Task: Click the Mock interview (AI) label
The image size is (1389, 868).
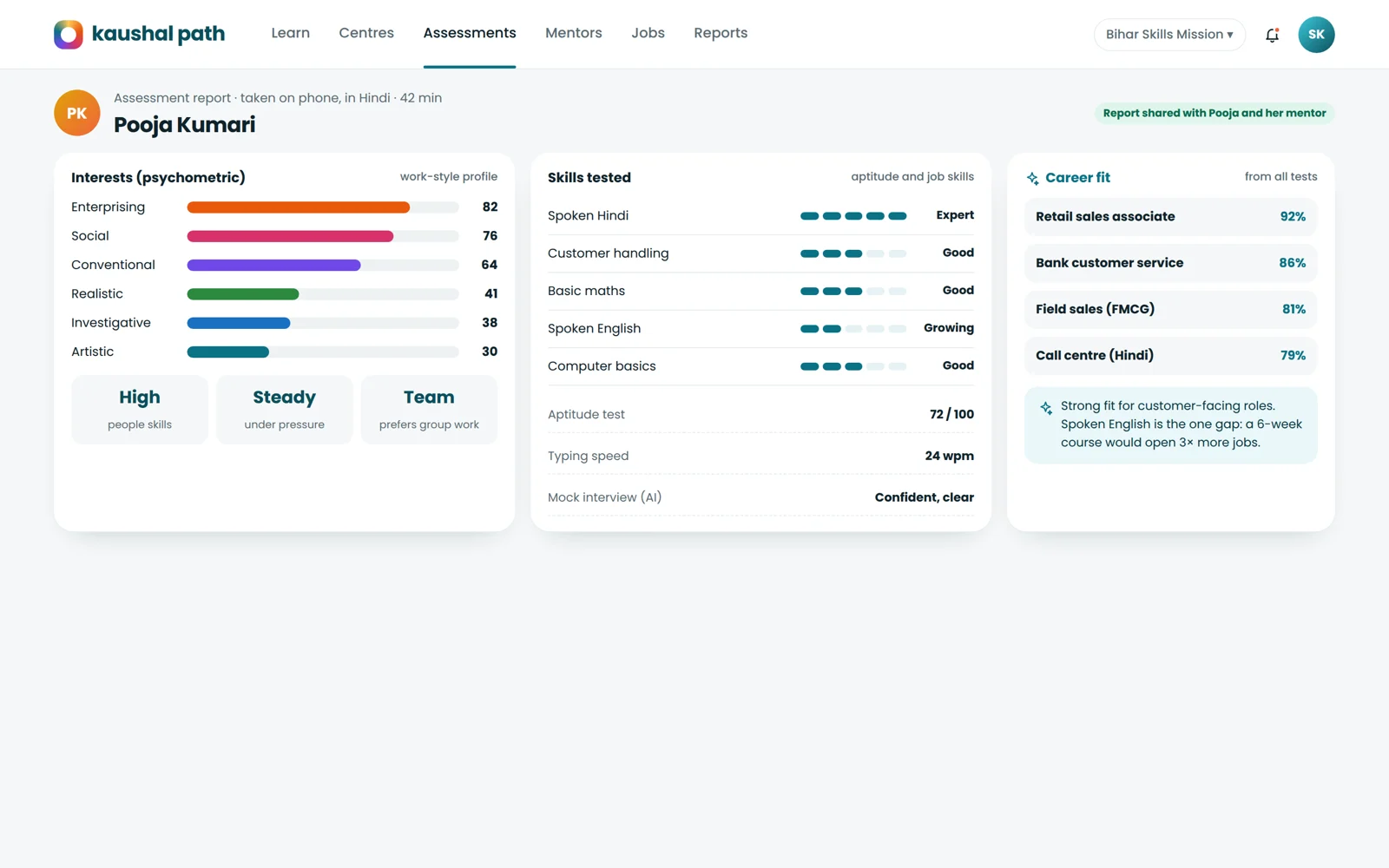Action: pyautogui.click(x=604, y=497)
